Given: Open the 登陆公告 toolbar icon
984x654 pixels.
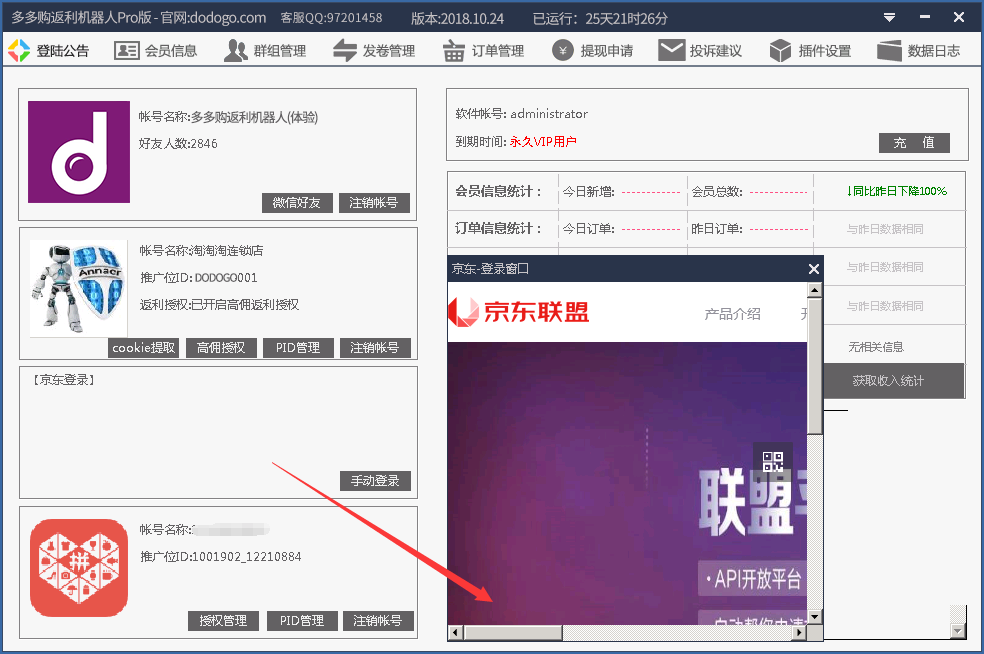Looking at the screenshot, I should click(19, 51).
